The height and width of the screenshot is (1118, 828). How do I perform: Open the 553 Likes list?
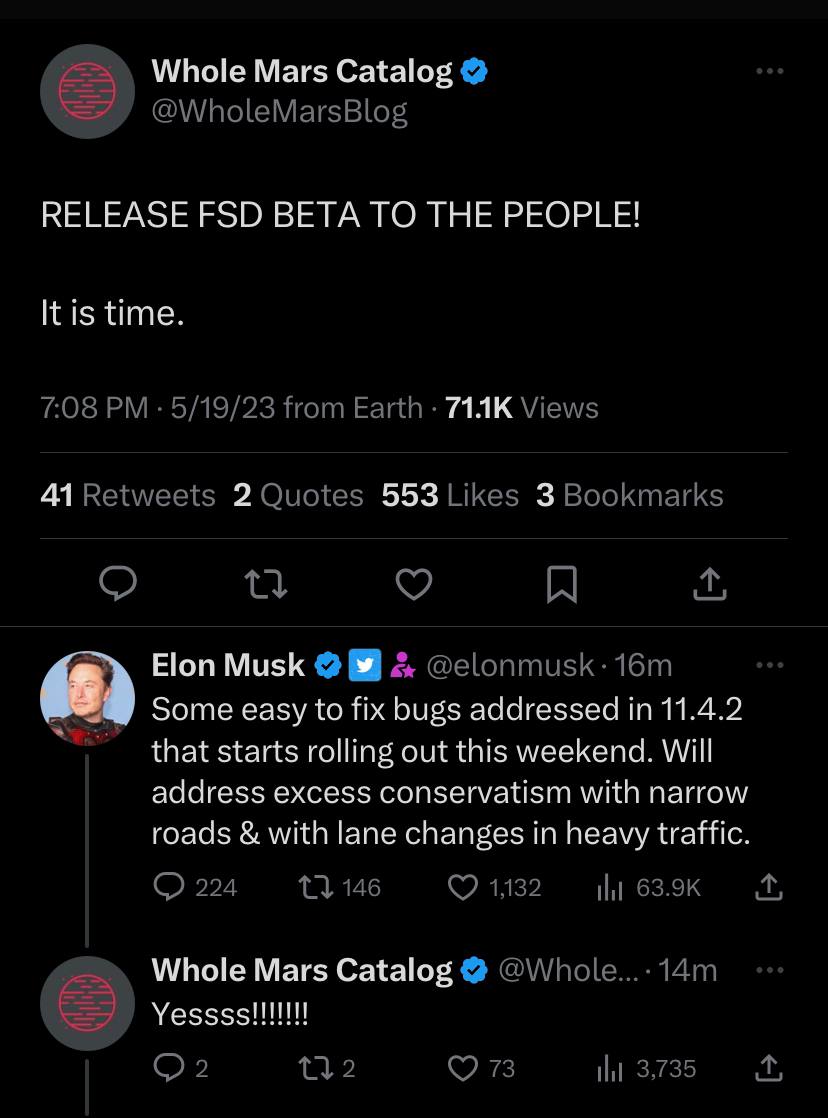450,495
